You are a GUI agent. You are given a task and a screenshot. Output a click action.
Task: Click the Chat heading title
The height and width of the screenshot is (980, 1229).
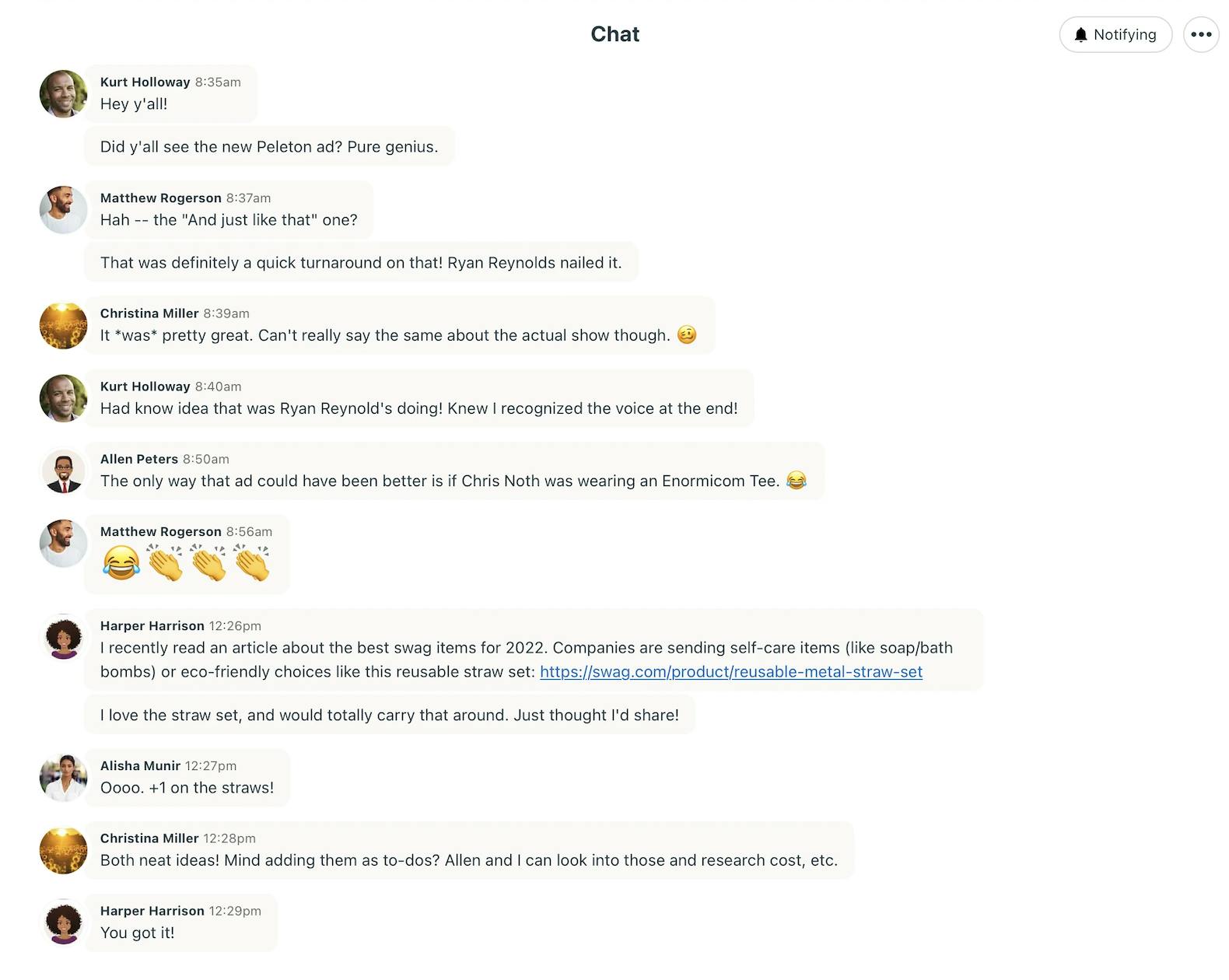click(614, 34)
